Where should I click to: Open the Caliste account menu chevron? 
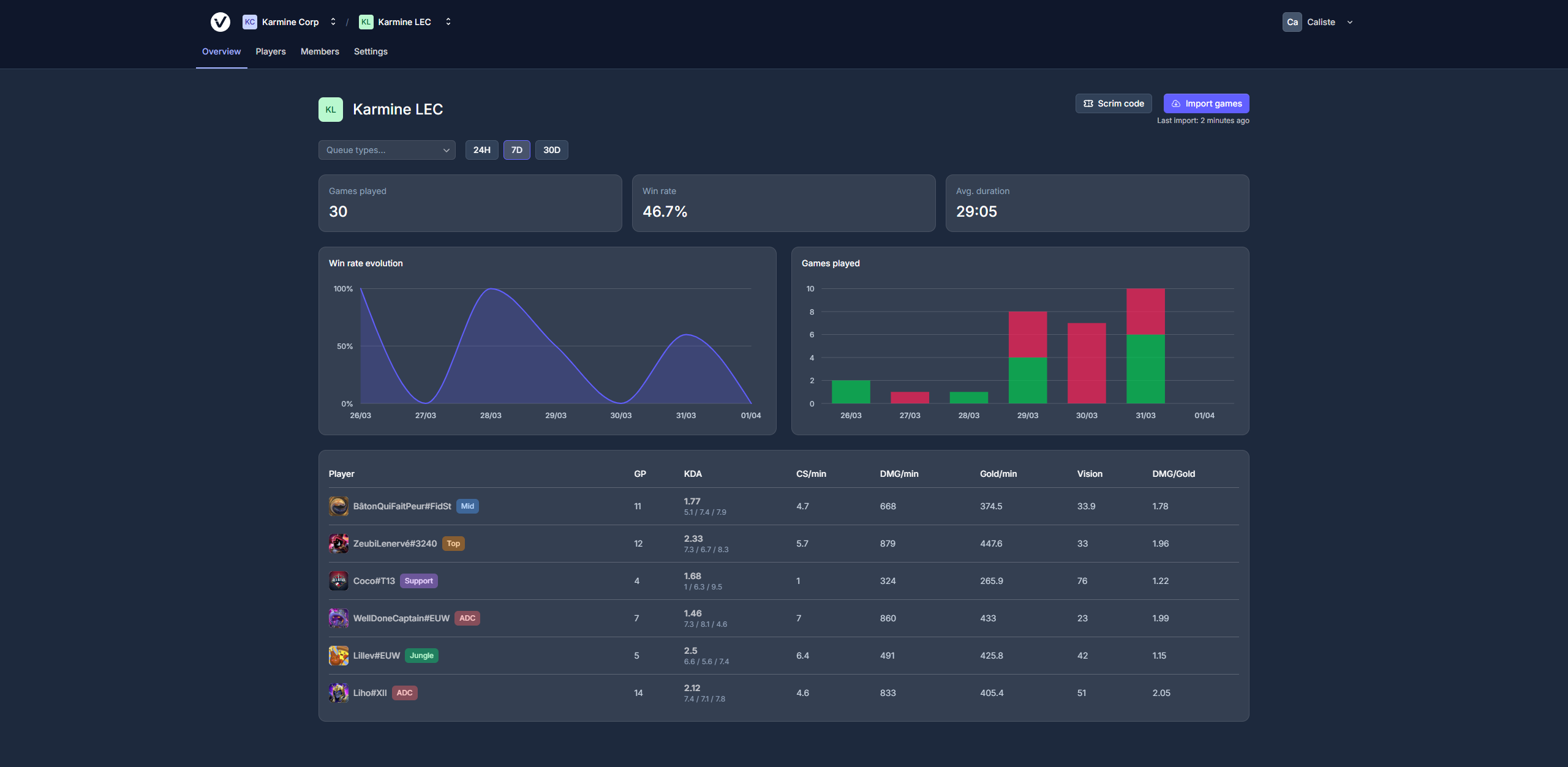[1349, 22]
